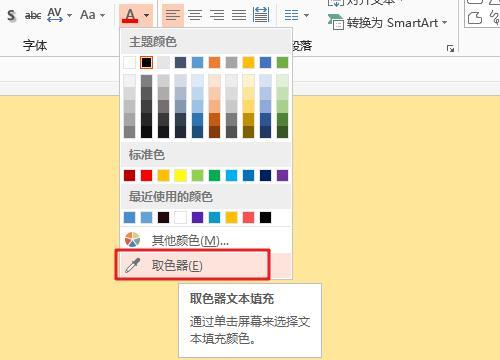The height and width of the screenshot is (360, 500).
Task: Open the paragraph dialog launcher
Action: pyautogui.click(x=450, y=49)
